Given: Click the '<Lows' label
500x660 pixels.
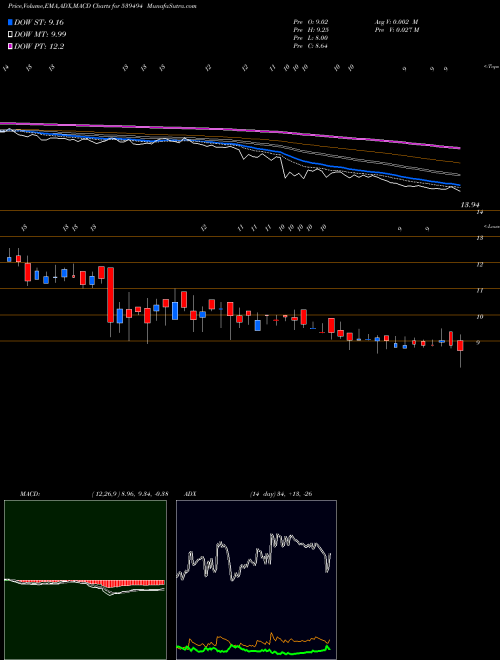Looking at the screenshot, I should [491, 226].
